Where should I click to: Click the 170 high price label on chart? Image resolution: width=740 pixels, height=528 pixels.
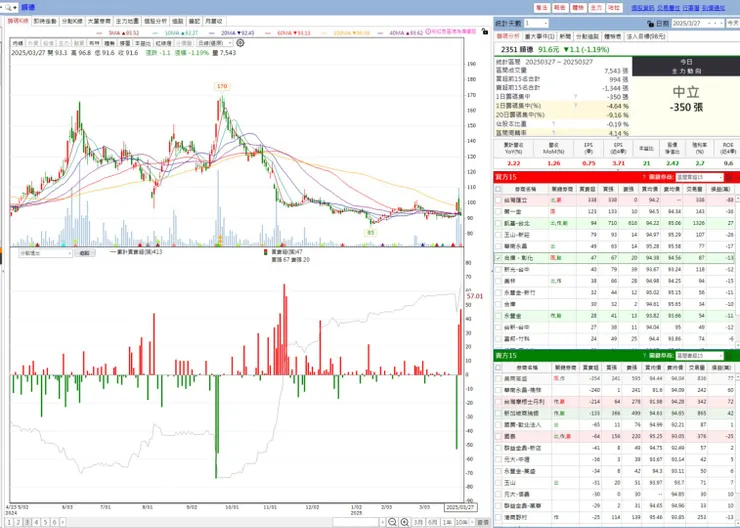click(222, 86)
